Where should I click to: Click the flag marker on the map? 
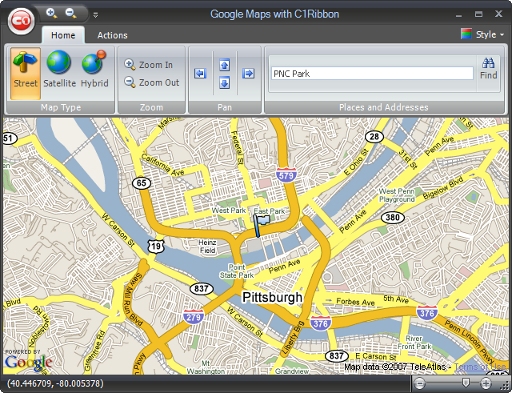pos(261,225)
